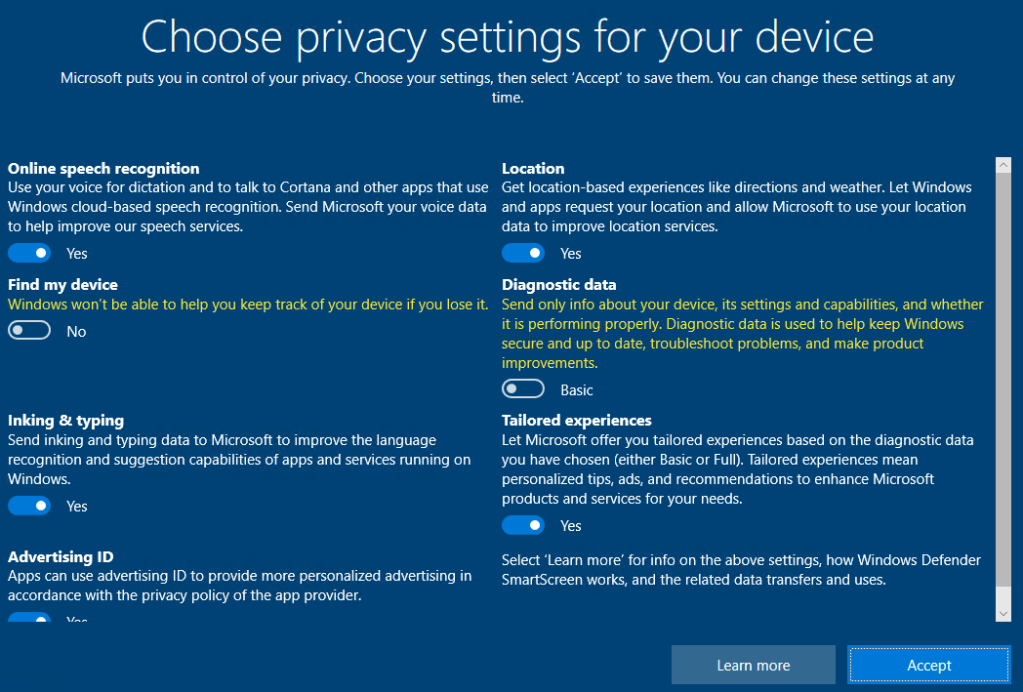Disable the Location toggle switch

pyautogui.click(x=523, y=253)
